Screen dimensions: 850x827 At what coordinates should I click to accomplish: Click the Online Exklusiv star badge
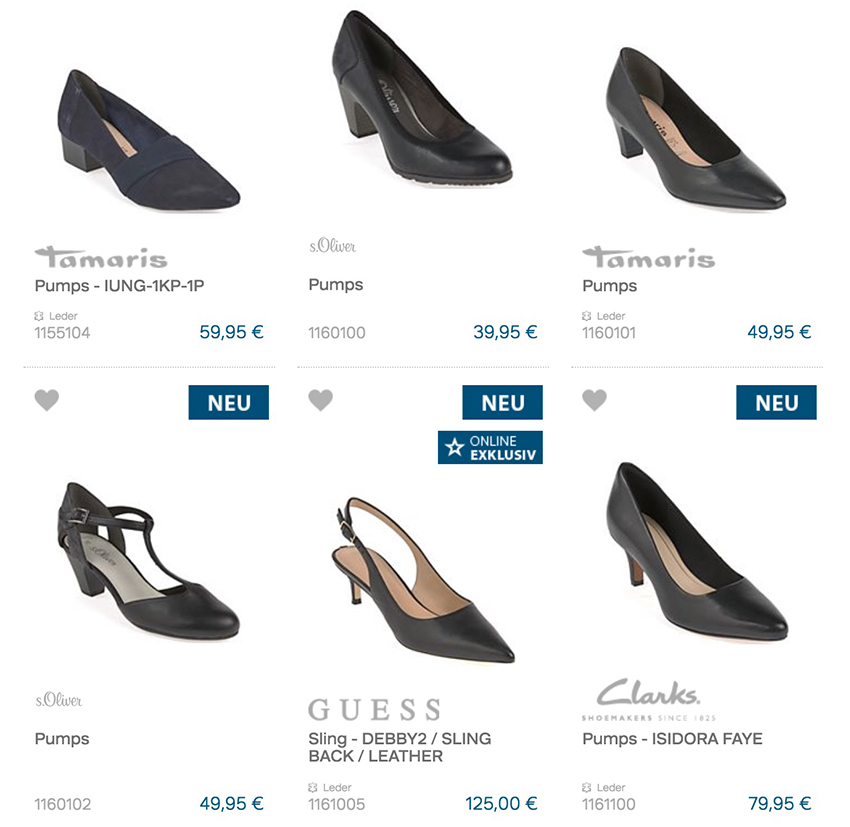pyautogui.click(x=490, y=447)
